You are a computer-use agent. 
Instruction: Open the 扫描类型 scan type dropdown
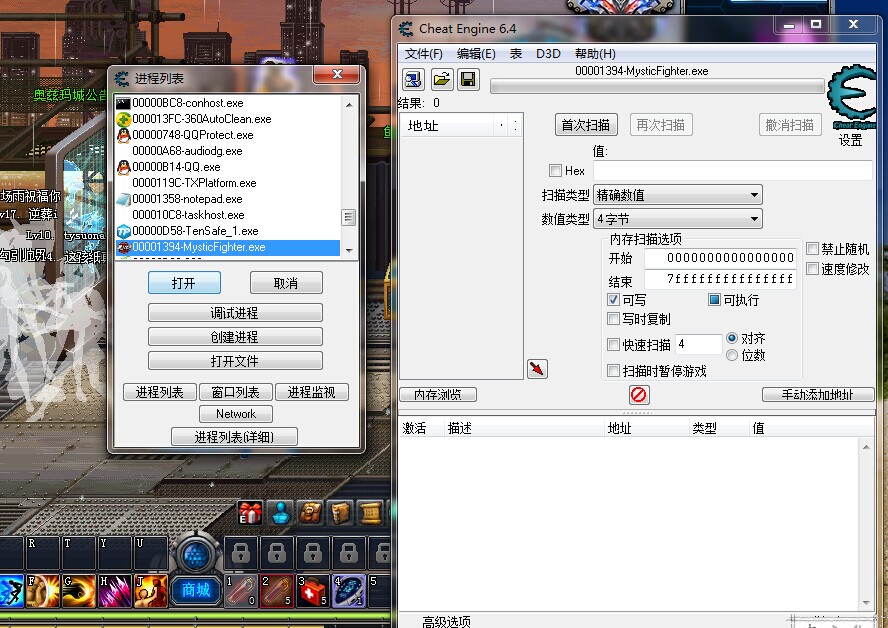point(678,195)
